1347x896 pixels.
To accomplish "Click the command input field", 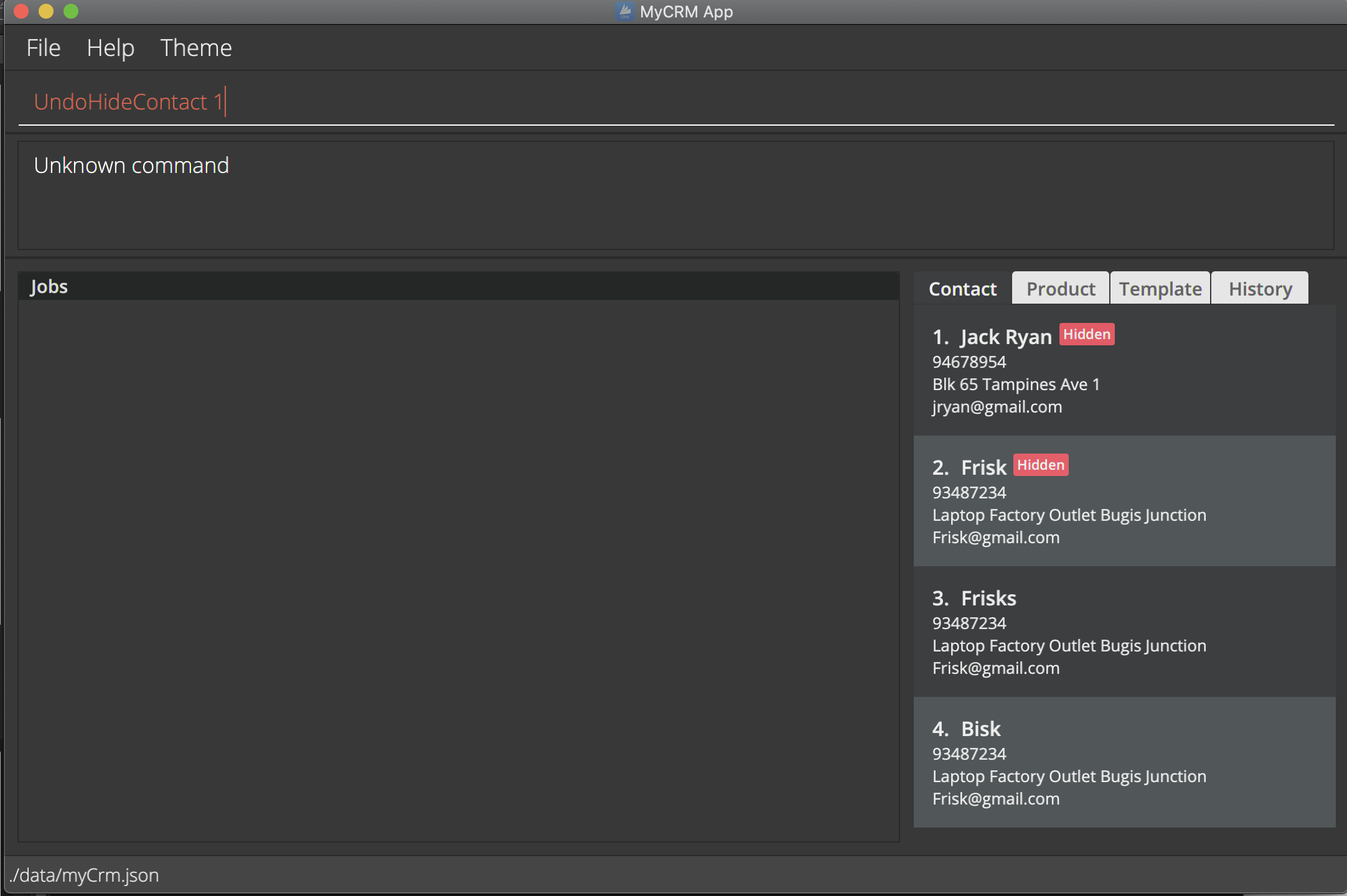I will coord(676,102).
